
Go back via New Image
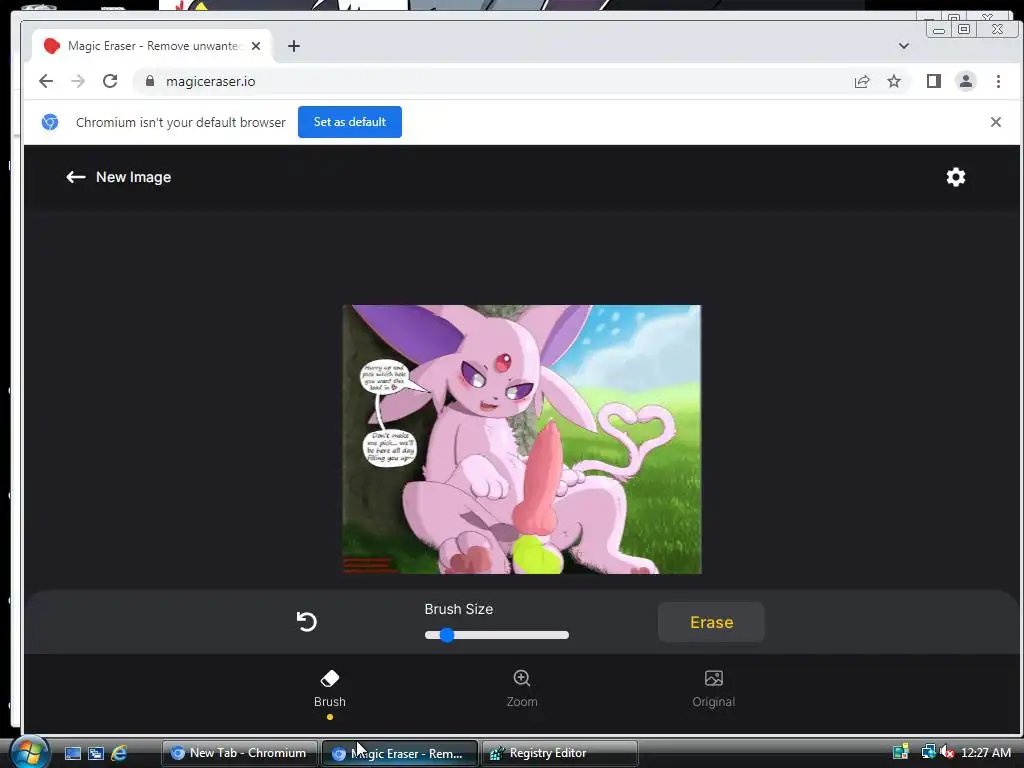(118, 177)
